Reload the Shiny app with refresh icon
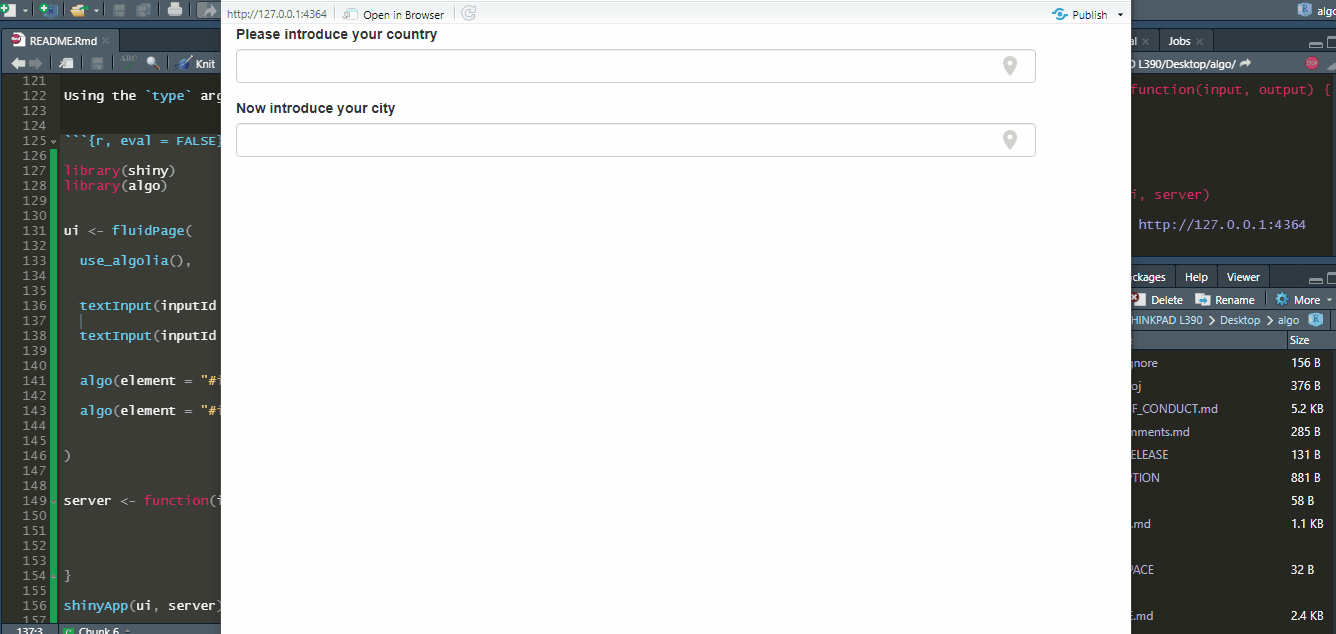 [x=468, y=14]
